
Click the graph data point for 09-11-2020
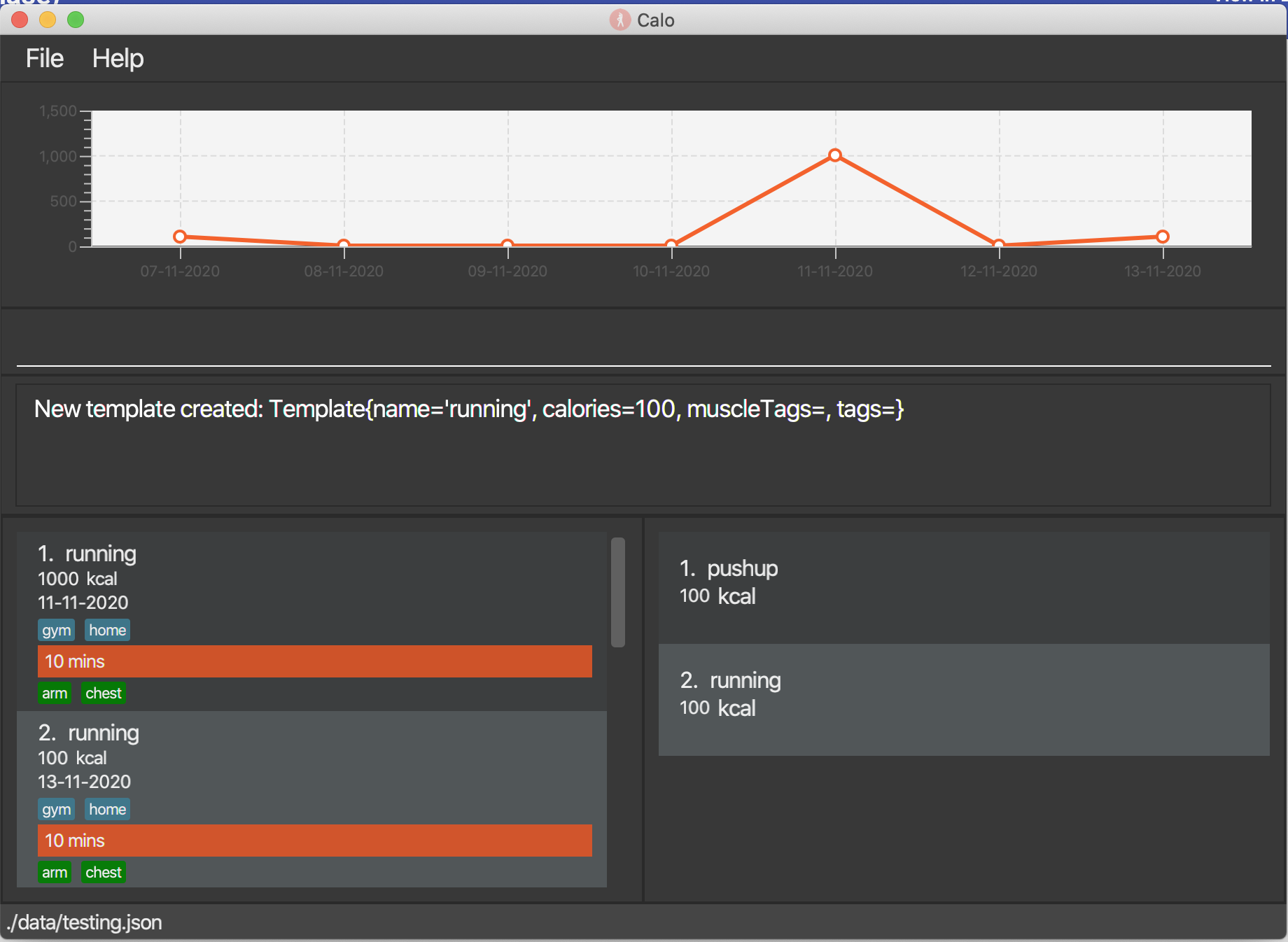[507, 245]
